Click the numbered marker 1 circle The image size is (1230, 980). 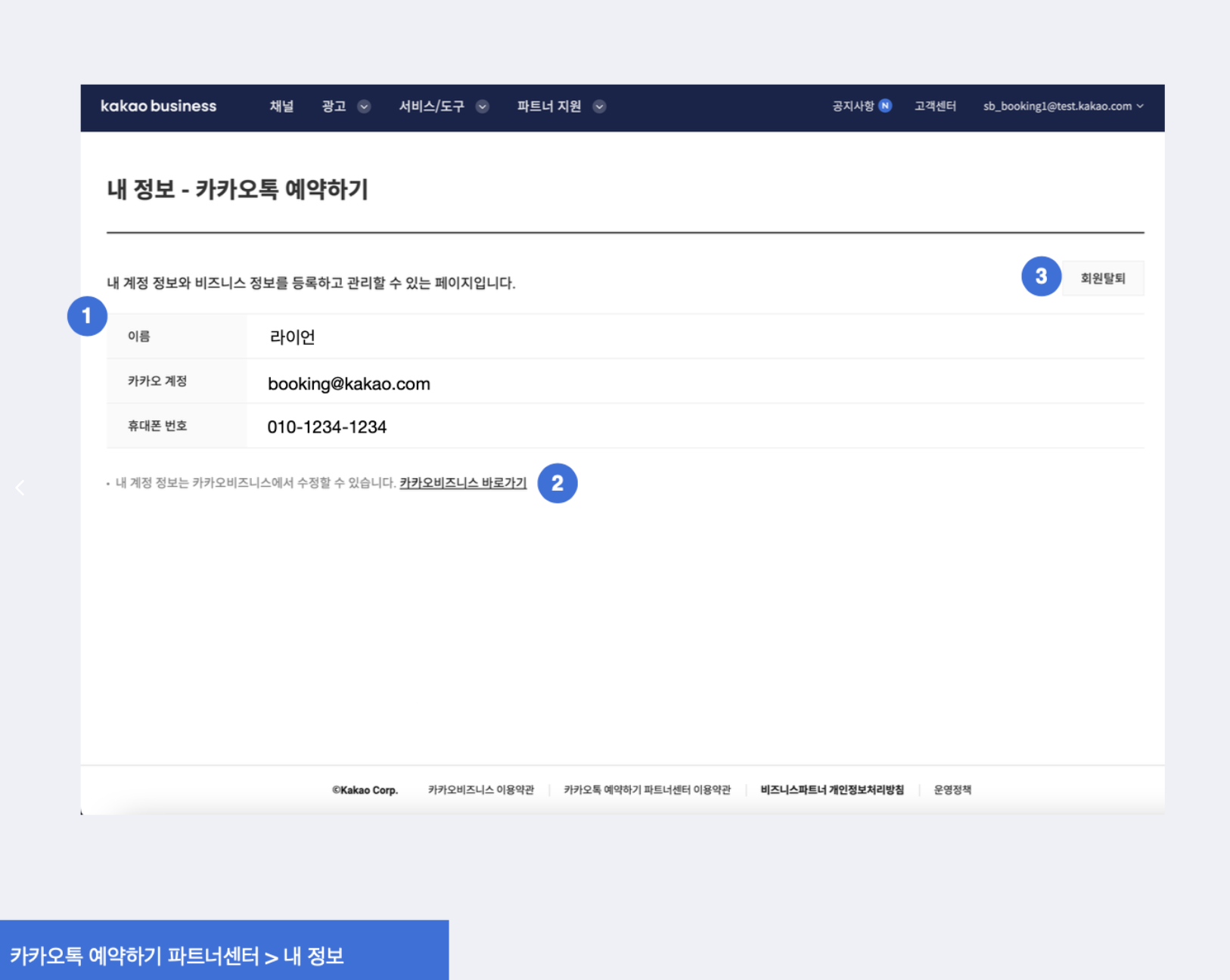87,316
